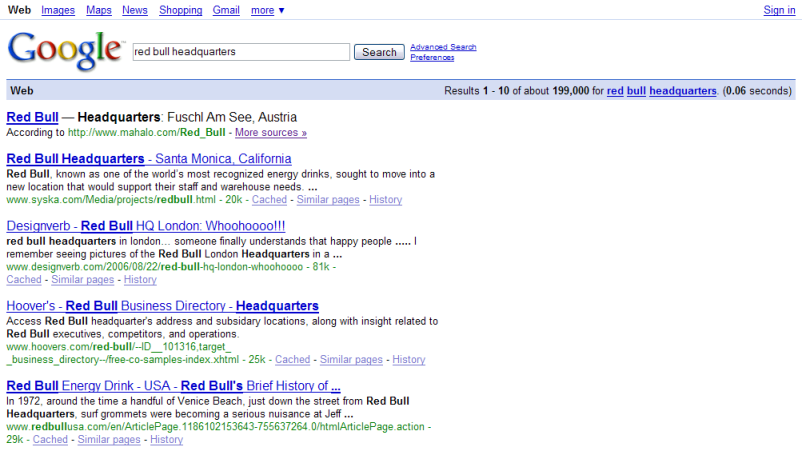Open 'Red Bull Headquarters - Santa Monica, California' result
The image size is (802, 459).
tap(149, 159)
